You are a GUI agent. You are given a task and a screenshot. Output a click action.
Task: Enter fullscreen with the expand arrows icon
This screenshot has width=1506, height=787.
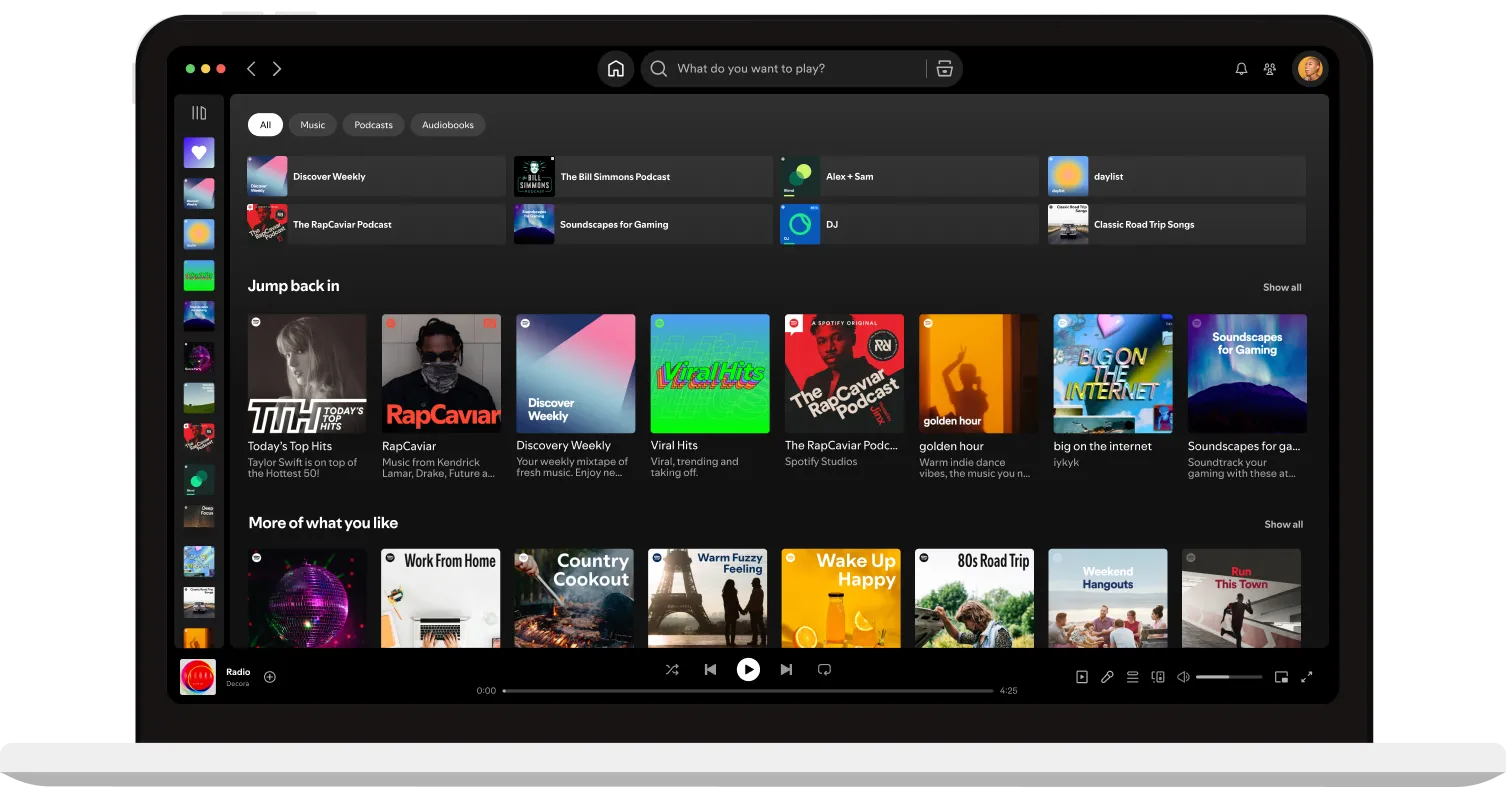(1307, 676)
